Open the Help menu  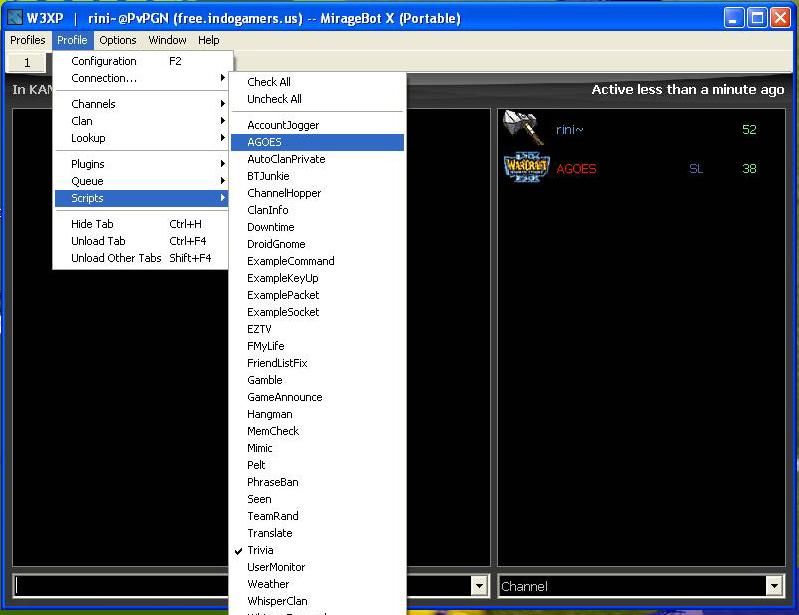(x=208, y=40)
